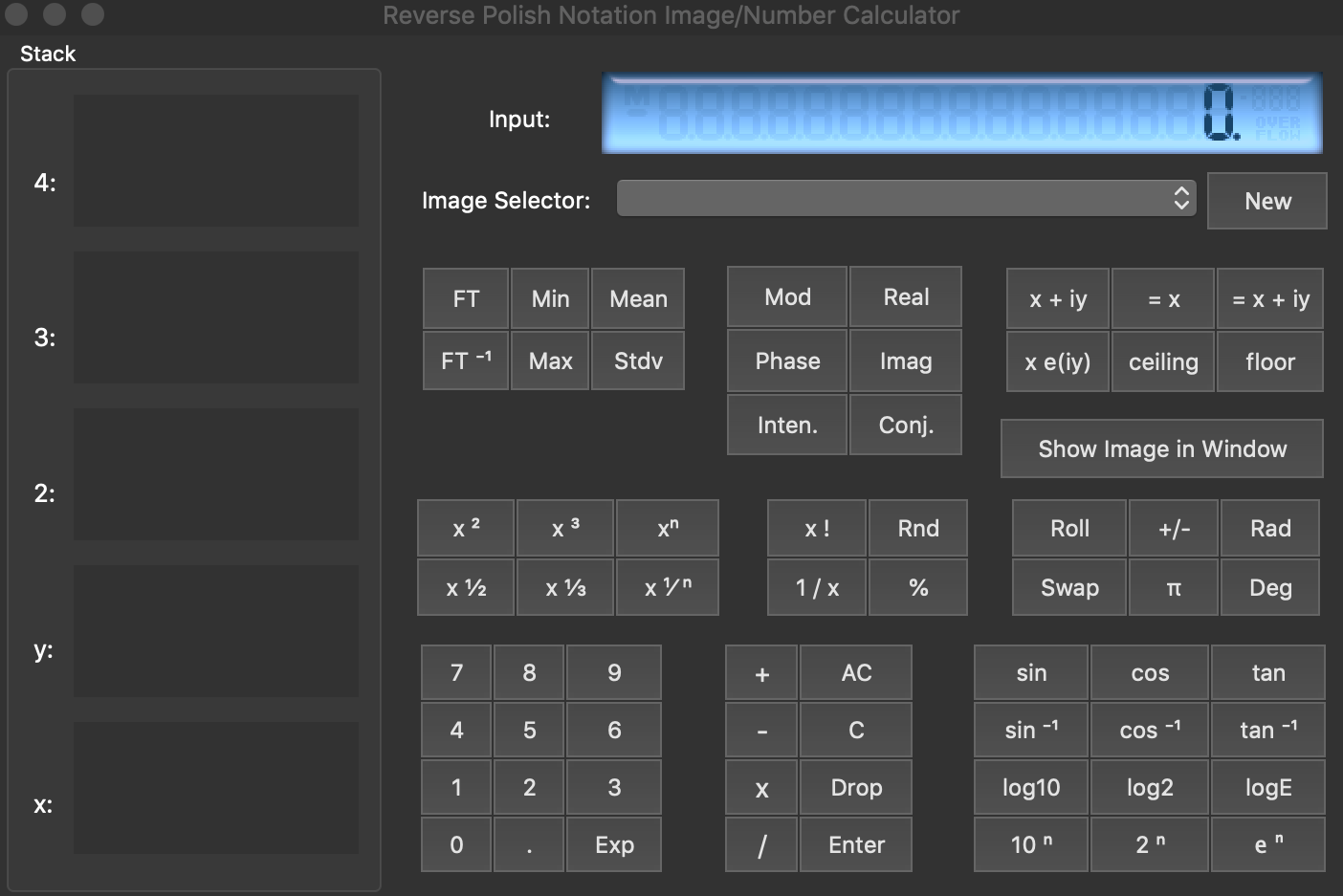Insert π constant

1174,587
